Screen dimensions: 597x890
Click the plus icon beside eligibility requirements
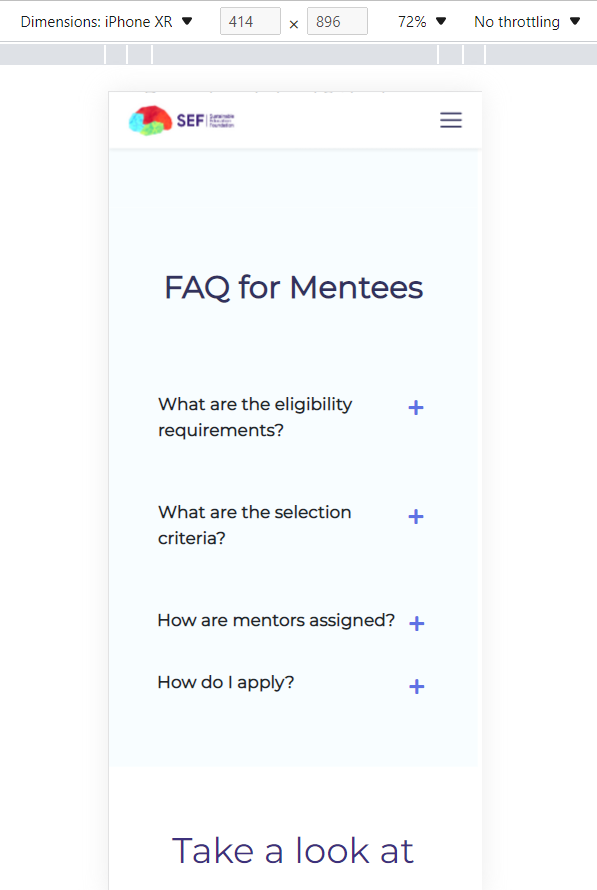coord(416,408)
